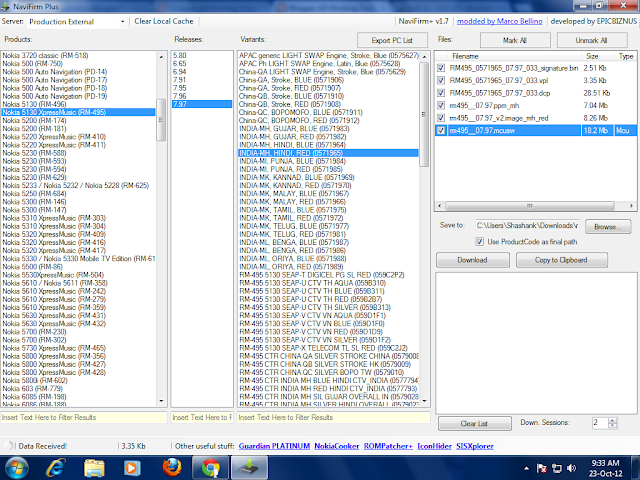
Task: Click the Variants filter text field
Action: tap(333, 418)
